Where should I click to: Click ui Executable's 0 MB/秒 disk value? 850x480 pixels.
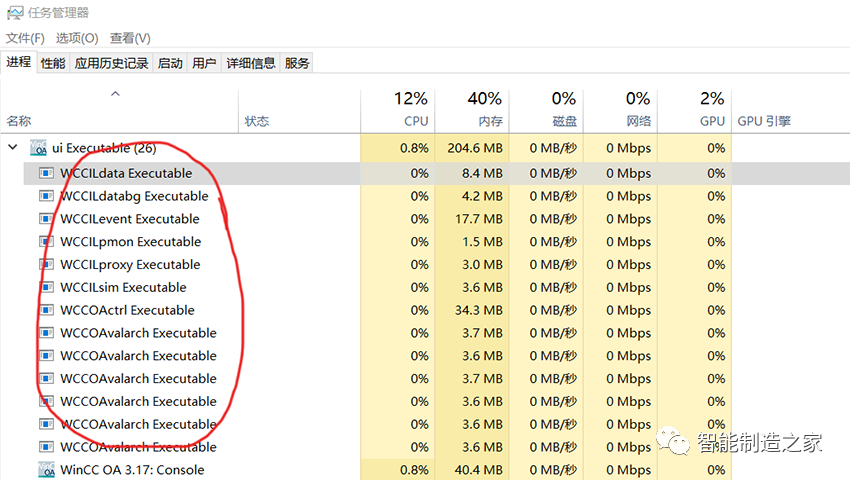pyautogui.click(x=553, y=148)
